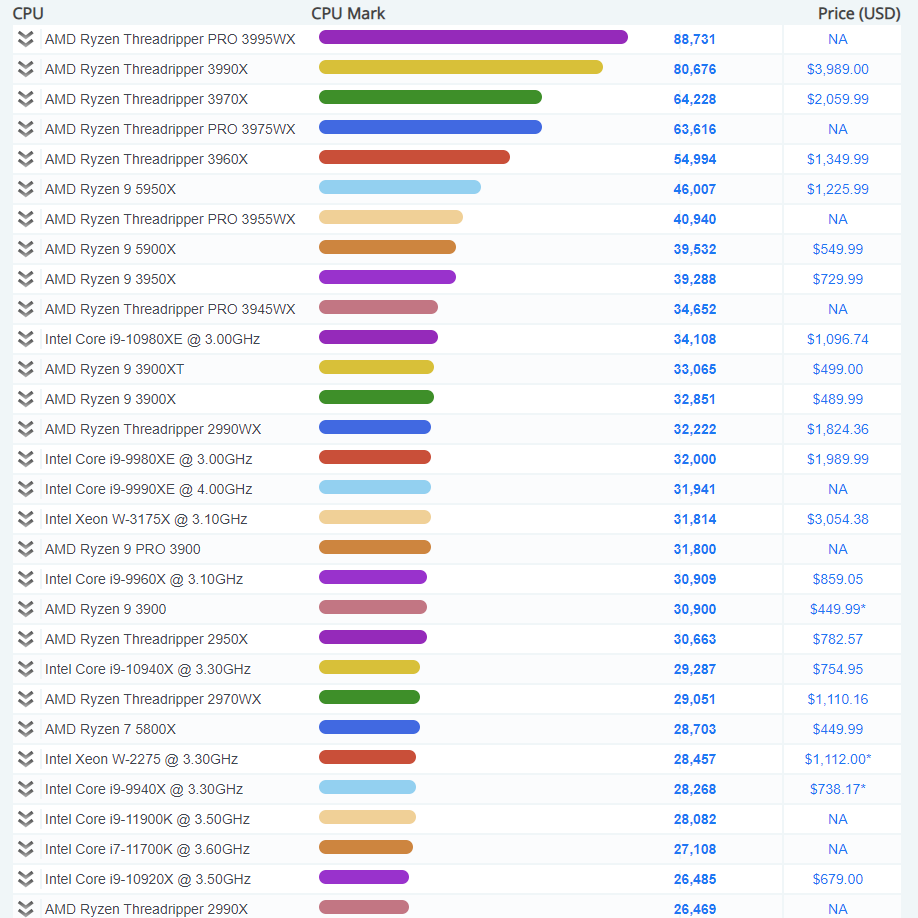Click the price $1,349.99
Viewport: 918px width, 918px height.
tap(838, 159)
